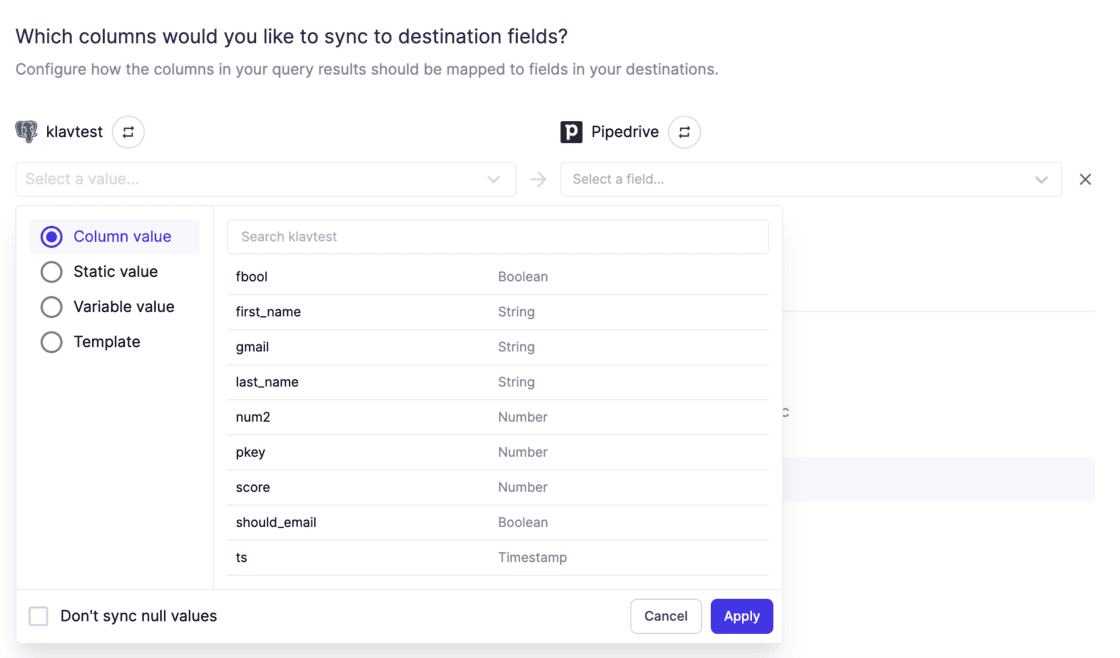Select the Static value radio button
Viewport: 1120px width, 658px height.
pyautogui.click(x=51, y=271)
